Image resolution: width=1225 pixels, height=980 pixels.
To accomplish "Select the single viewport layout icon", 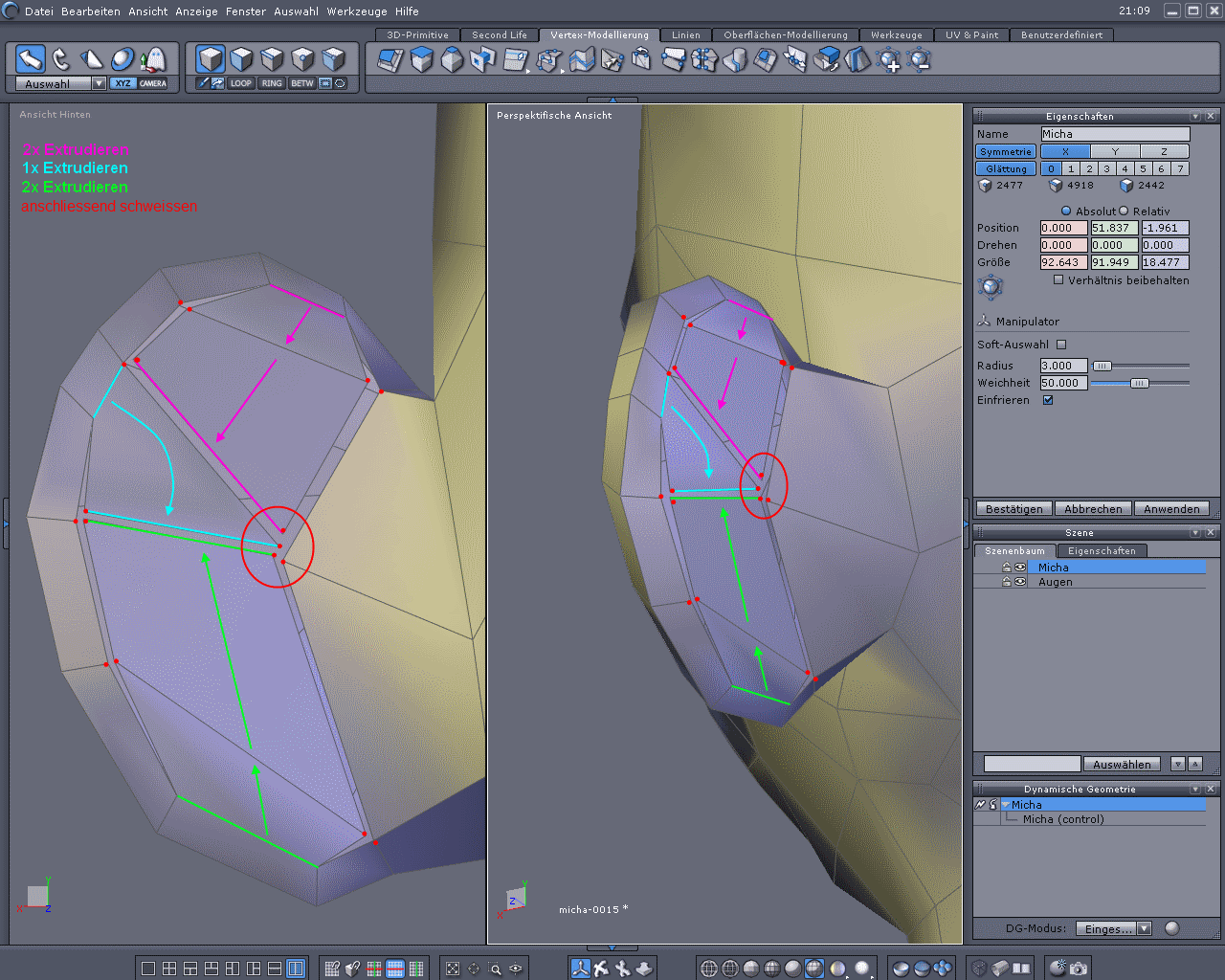I will click(x=148, y=969).
